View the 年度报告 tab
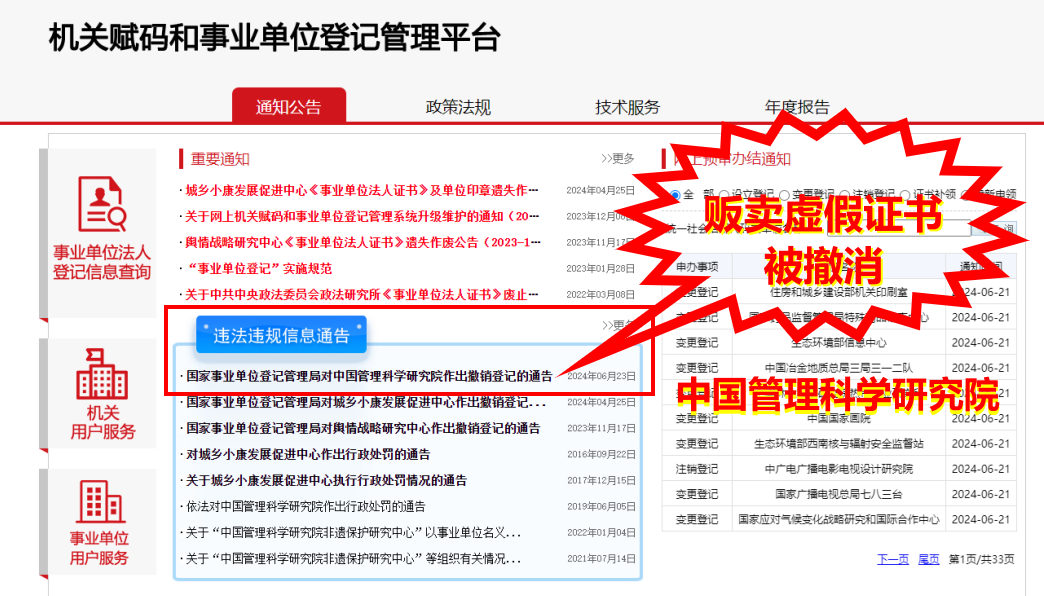Viewport: 1044px width, 596px height. pos(797,107)
